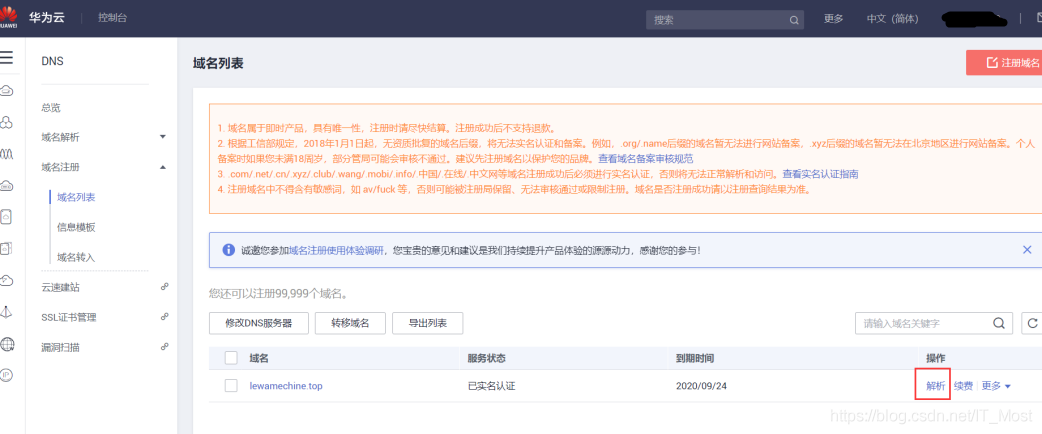Viewport: 1042px width, 434px height.
Task: Click the three-circles cluster icon in left rail
Action: coord(6,122)
